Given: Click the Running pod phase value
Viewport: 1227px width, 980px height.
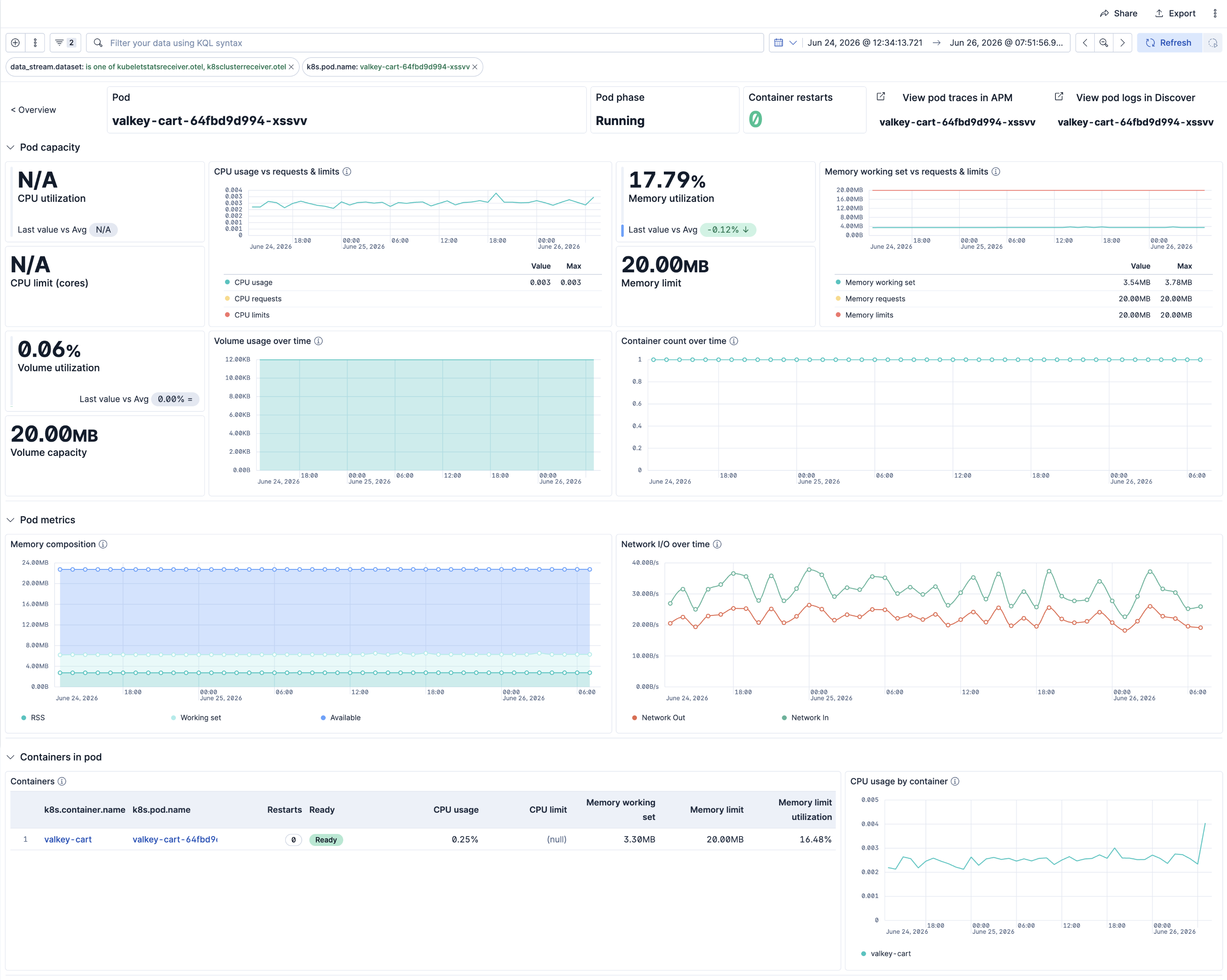Looking at the screenshot, I should click(620, 121).
